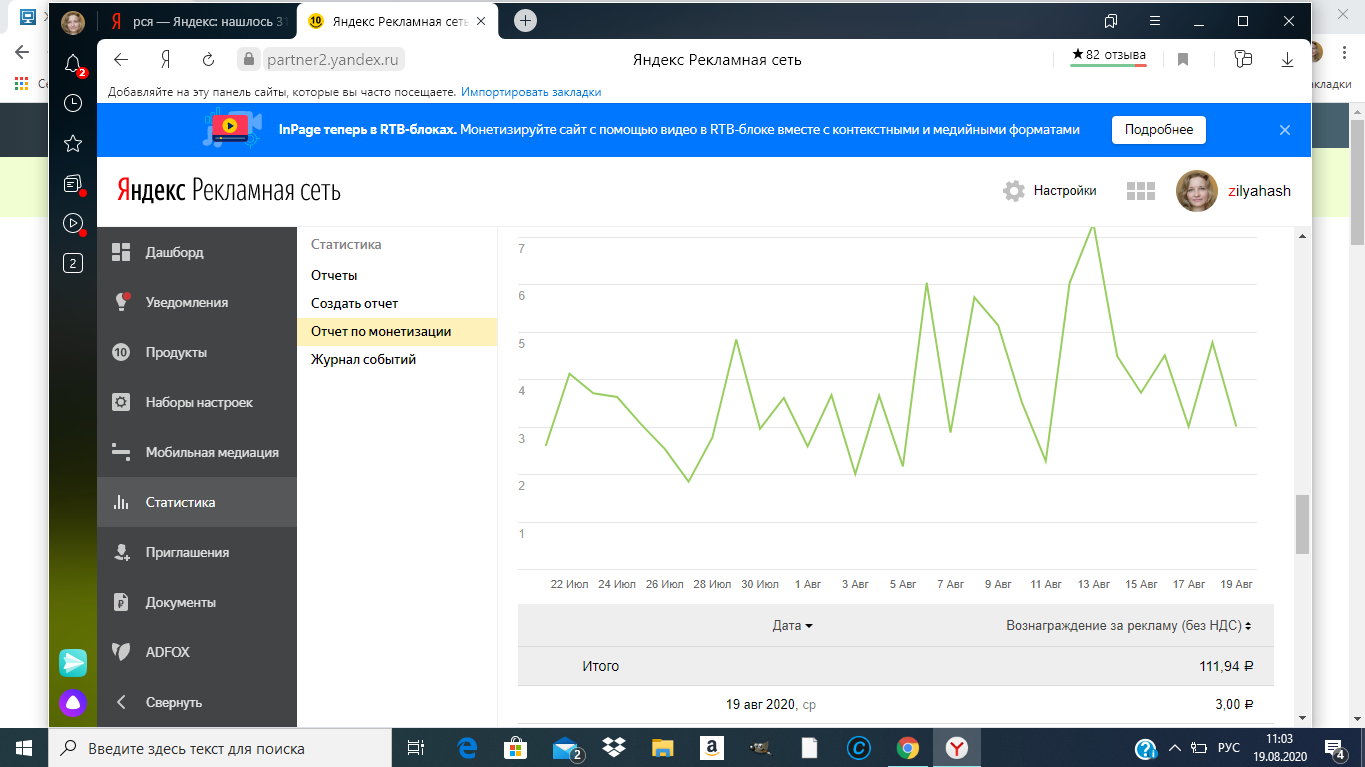The height and width of the screenshot is (767, 1365).
Task: Launch Alice voice assistant purple icon
Action: (x=73, y=703)
